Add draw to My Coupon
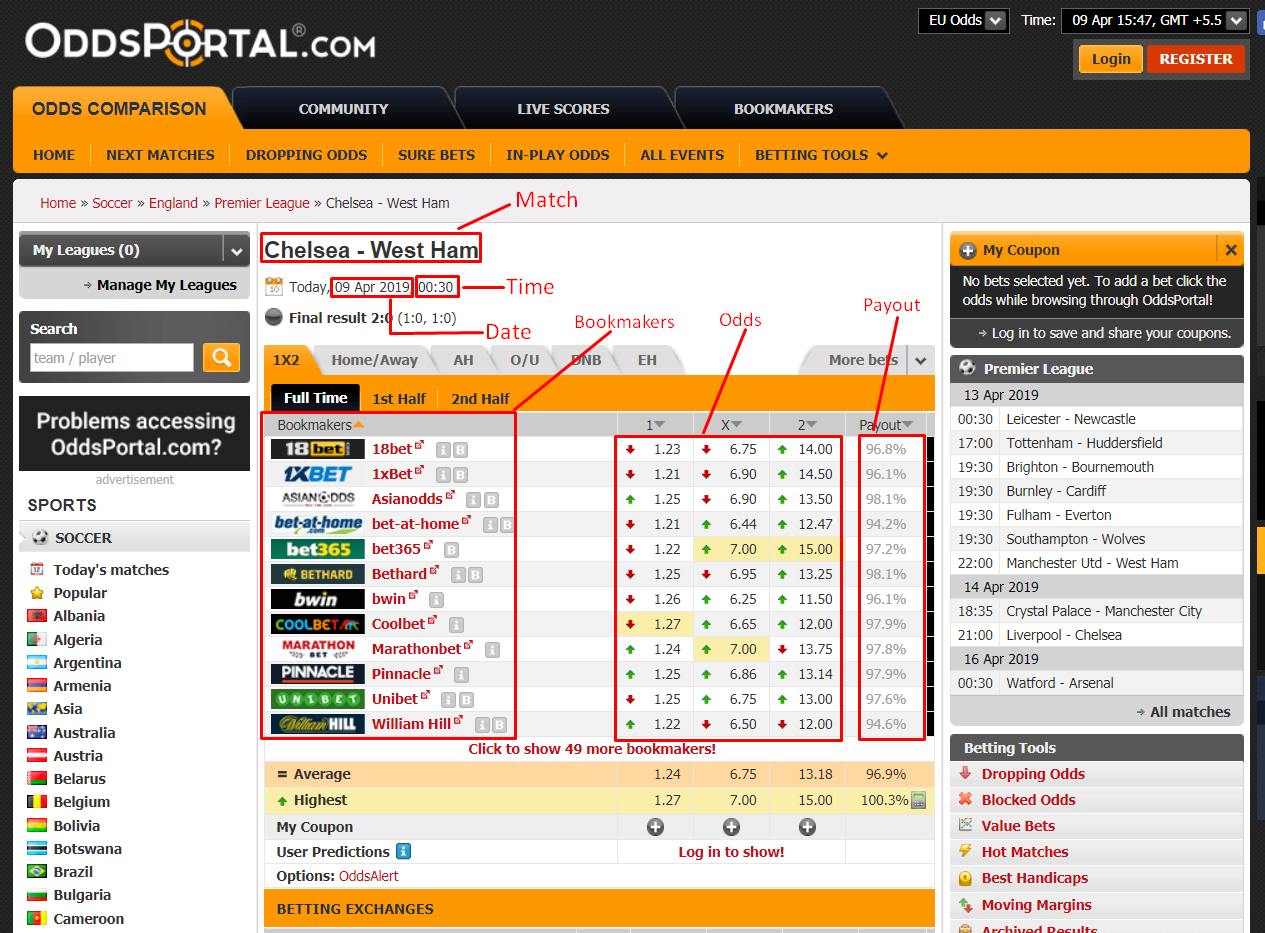The height and width of the screenshot is (933, 1265). tap(731, 827)
